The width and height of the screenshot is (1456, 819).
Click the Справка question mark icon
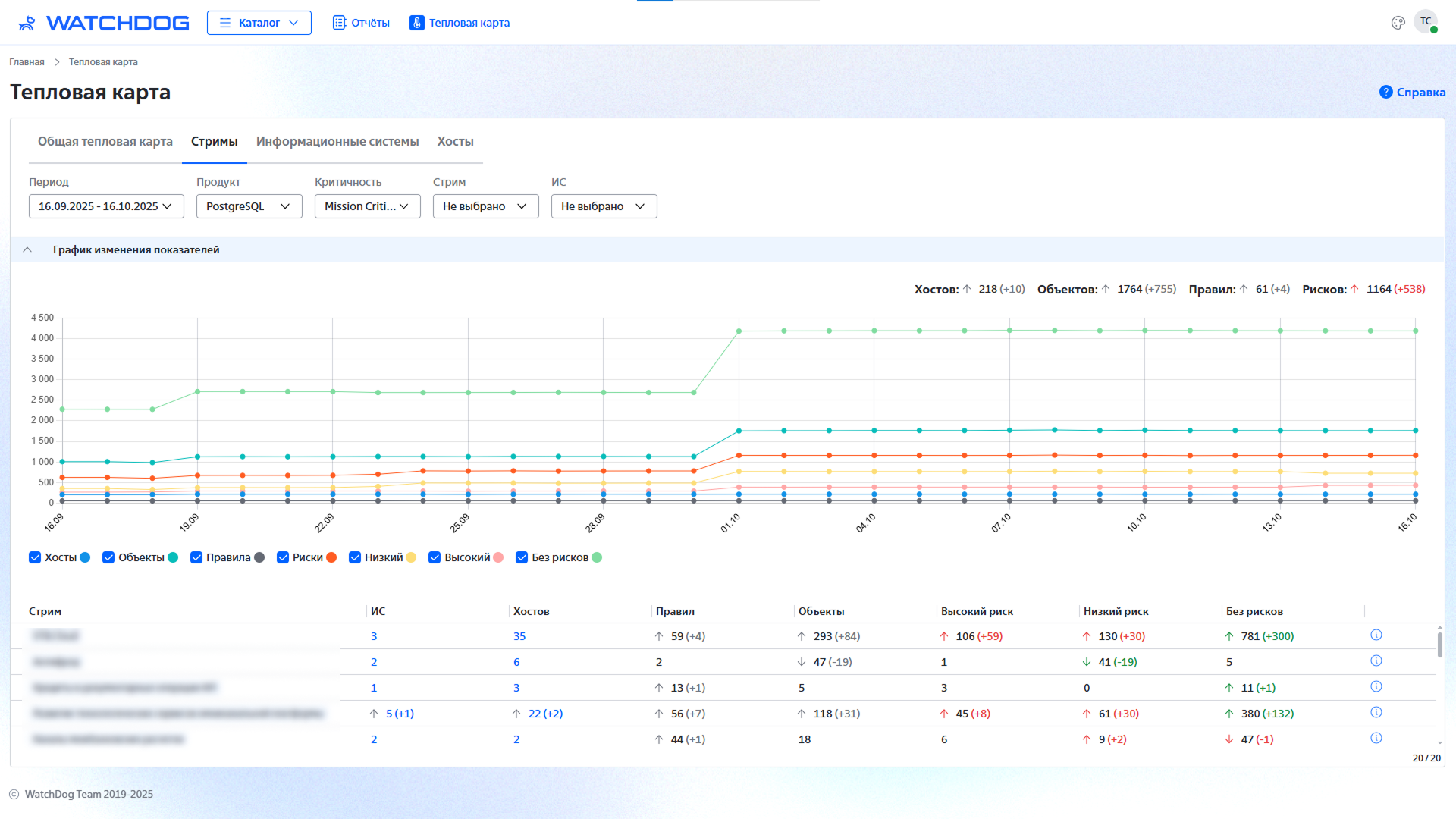(1385, 92)
